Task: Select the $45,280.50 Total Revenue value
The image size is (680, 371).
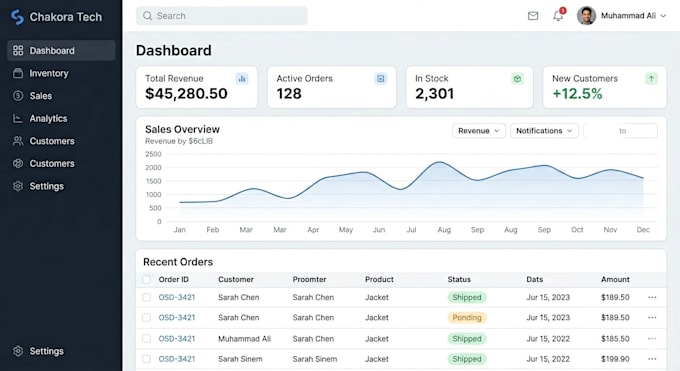Action: (x=186, y=94)
